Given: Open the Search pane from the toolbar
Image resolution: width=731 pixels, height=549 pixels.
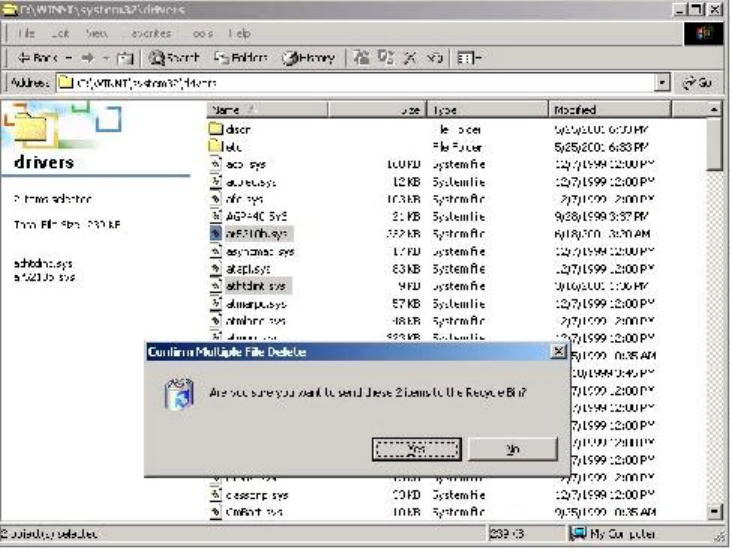Looking at the screenshot, I should tap(174, 58).
